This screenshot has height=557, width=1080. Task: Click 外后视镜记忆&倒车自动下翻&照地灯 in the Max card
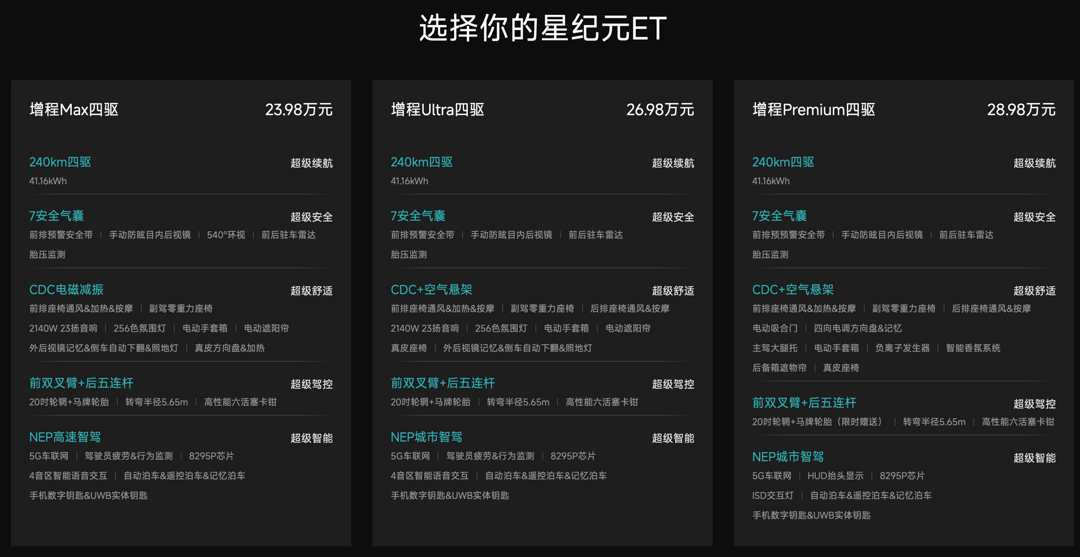click(x=103, y=348)
